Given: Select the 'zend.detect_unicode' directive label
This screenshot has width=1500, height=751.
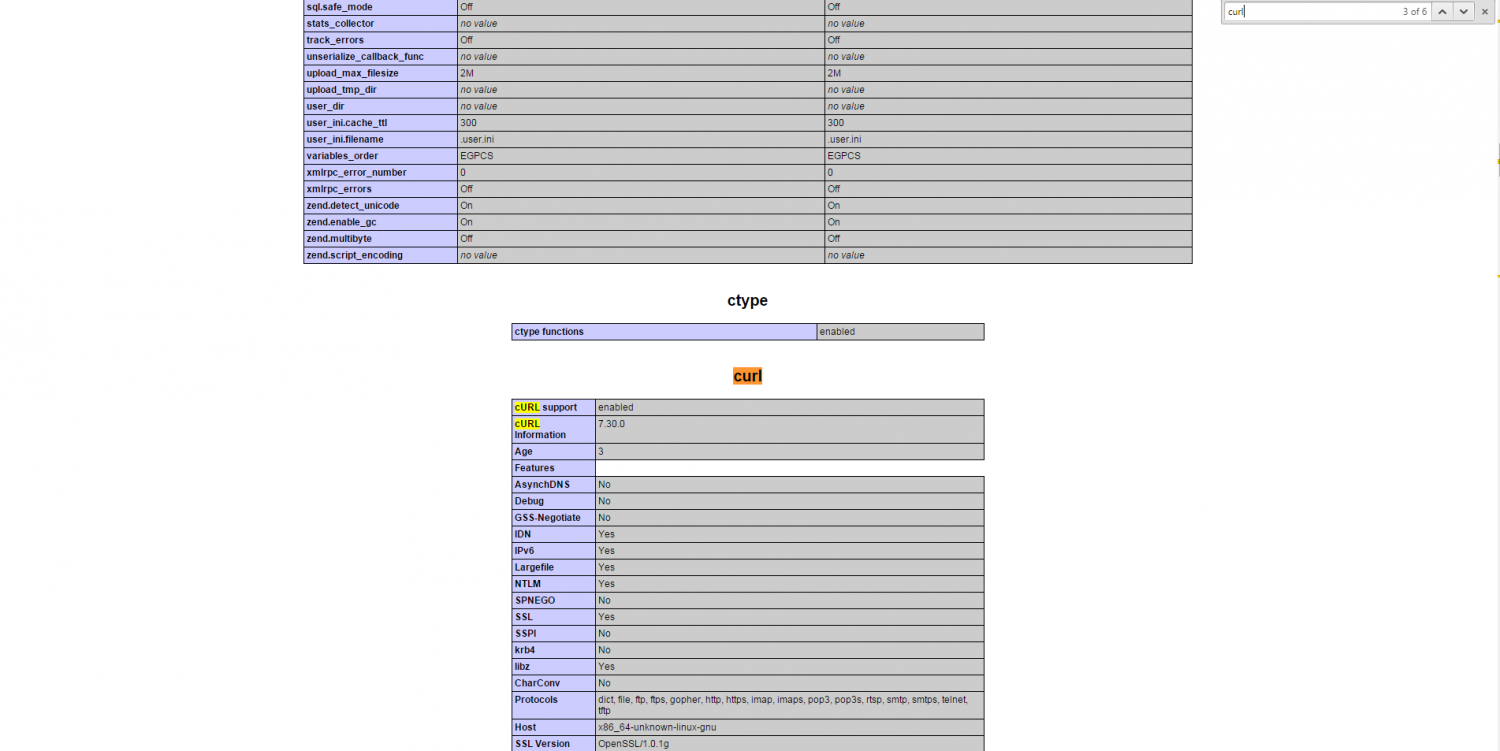Looking at the screenshot, I should click(x=352, y=205).
